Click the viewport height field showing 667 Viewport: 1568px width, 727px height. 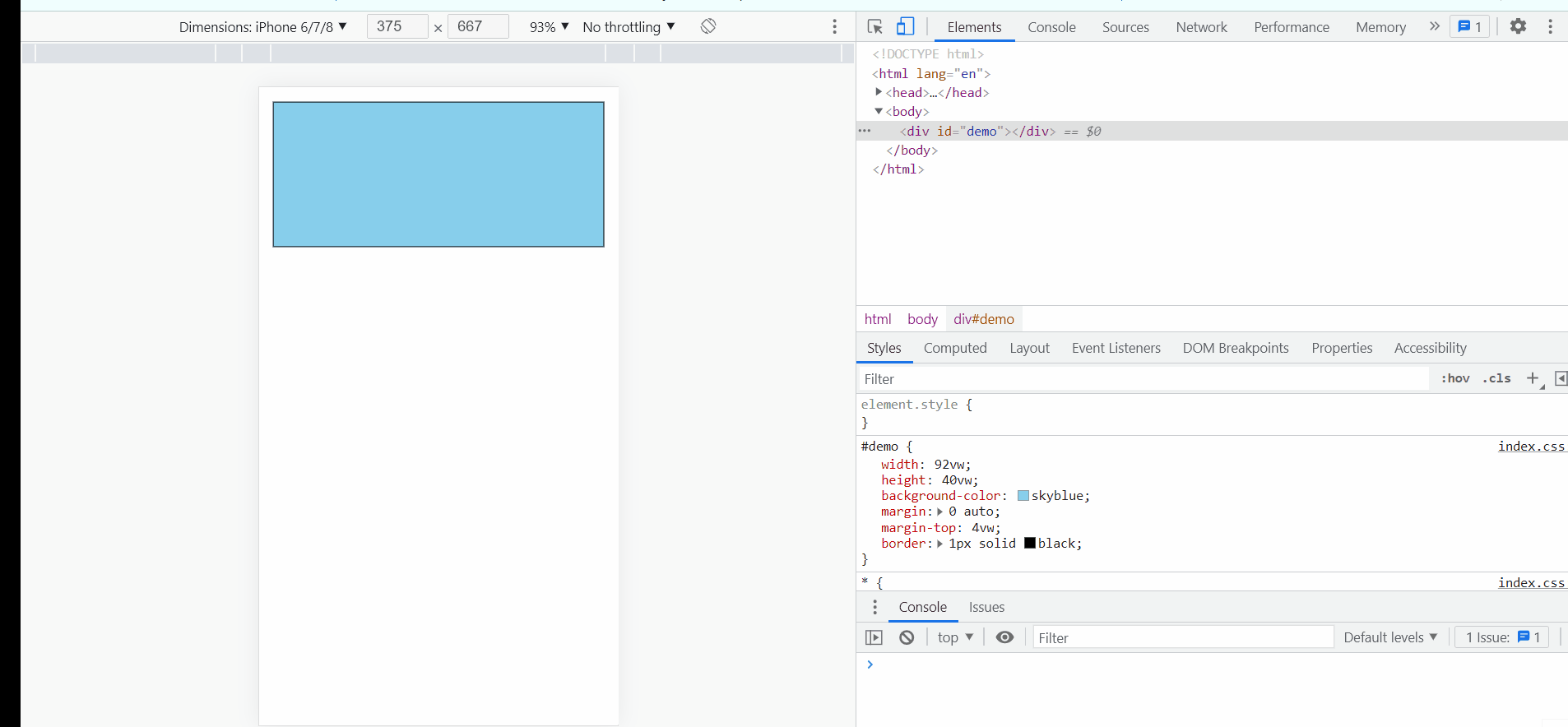[x=478, y=26]
